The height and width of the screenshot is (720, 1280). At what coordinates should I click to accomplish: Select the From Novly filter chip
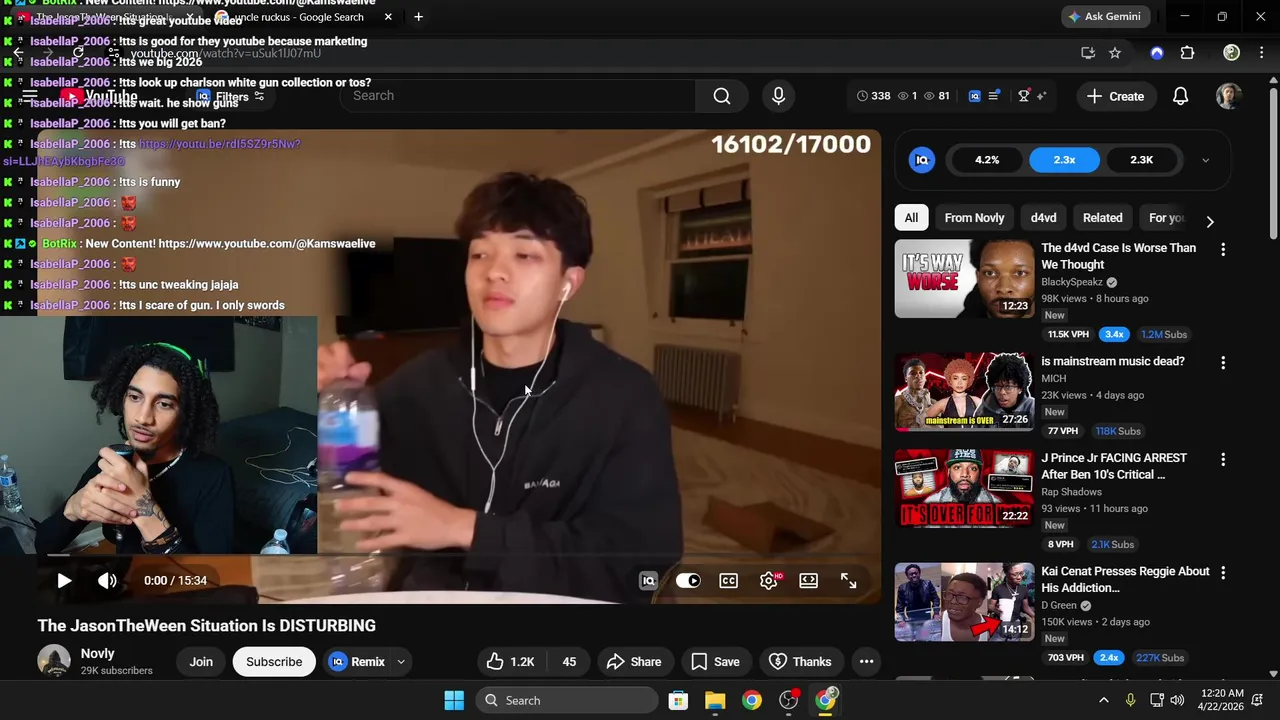[974, 218]
